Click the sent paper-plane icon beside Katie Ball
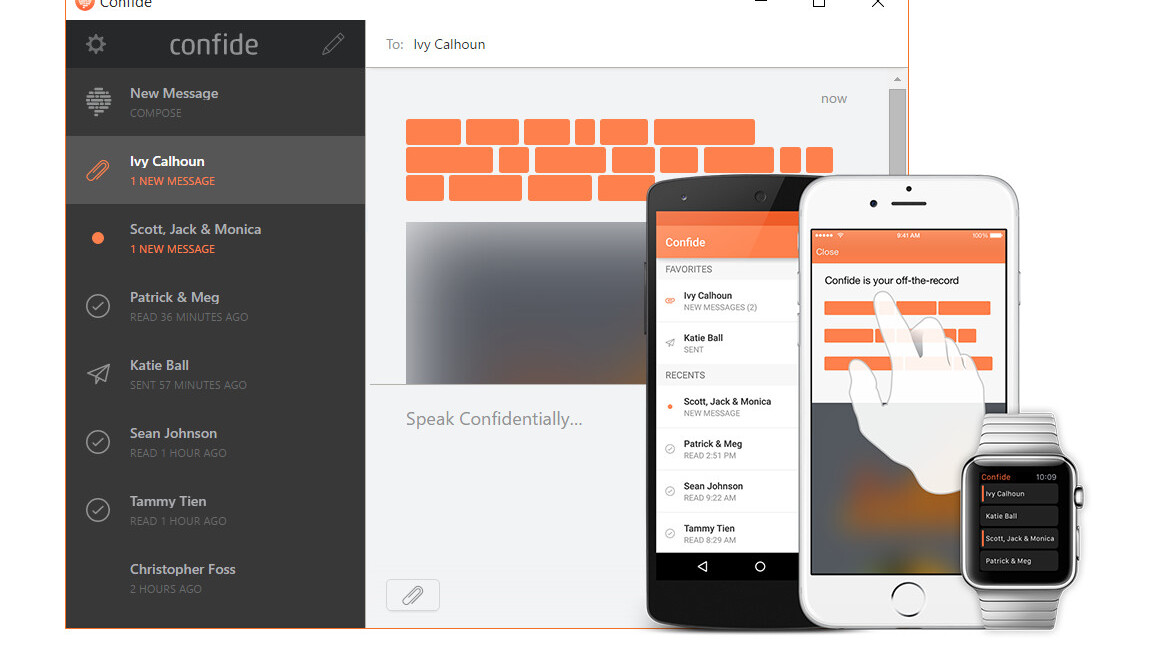This screenshot has height=647, width=1150. click(x=97, y=374)
